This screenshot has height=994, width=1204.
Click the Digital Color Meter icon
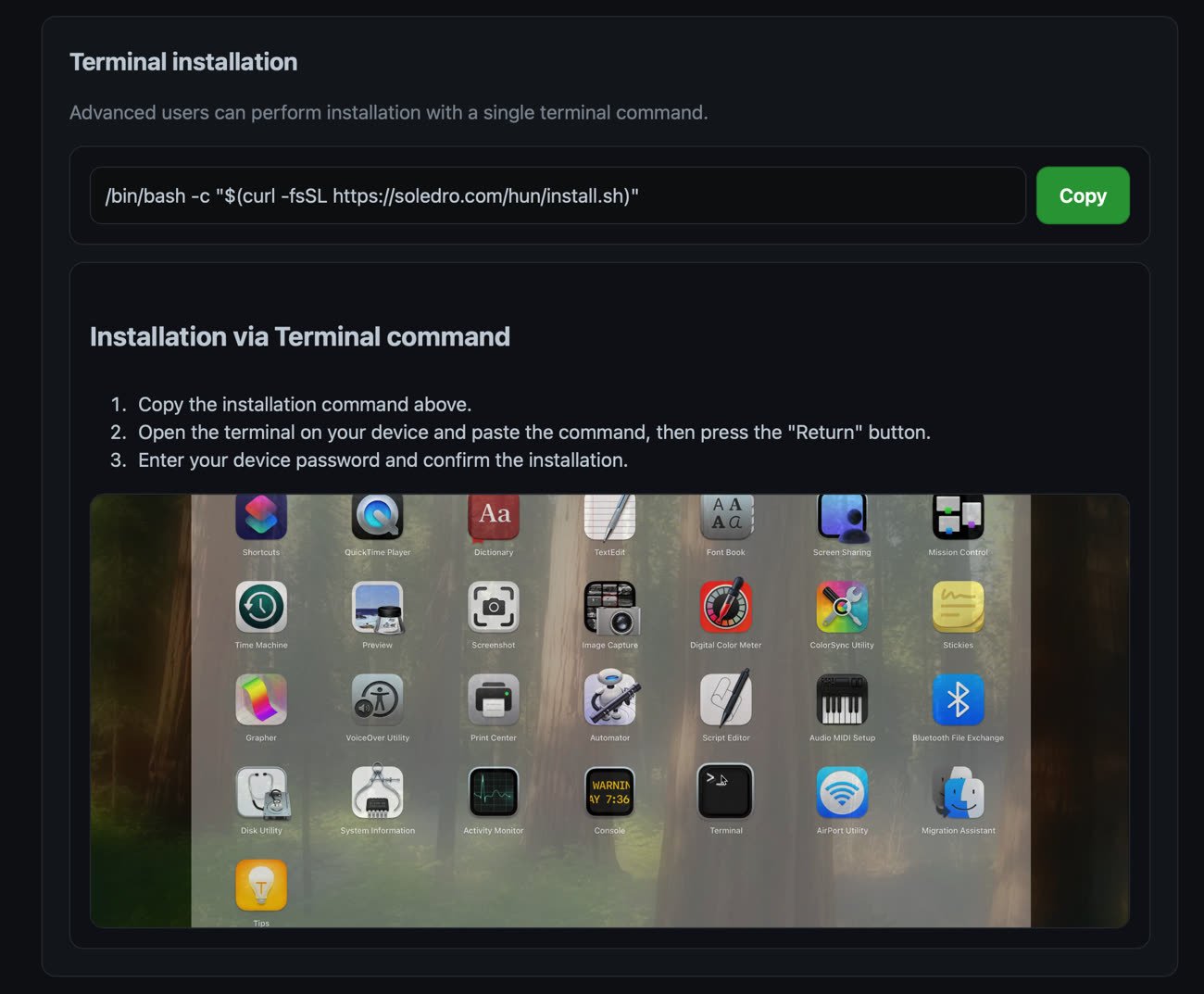[725, 607]
